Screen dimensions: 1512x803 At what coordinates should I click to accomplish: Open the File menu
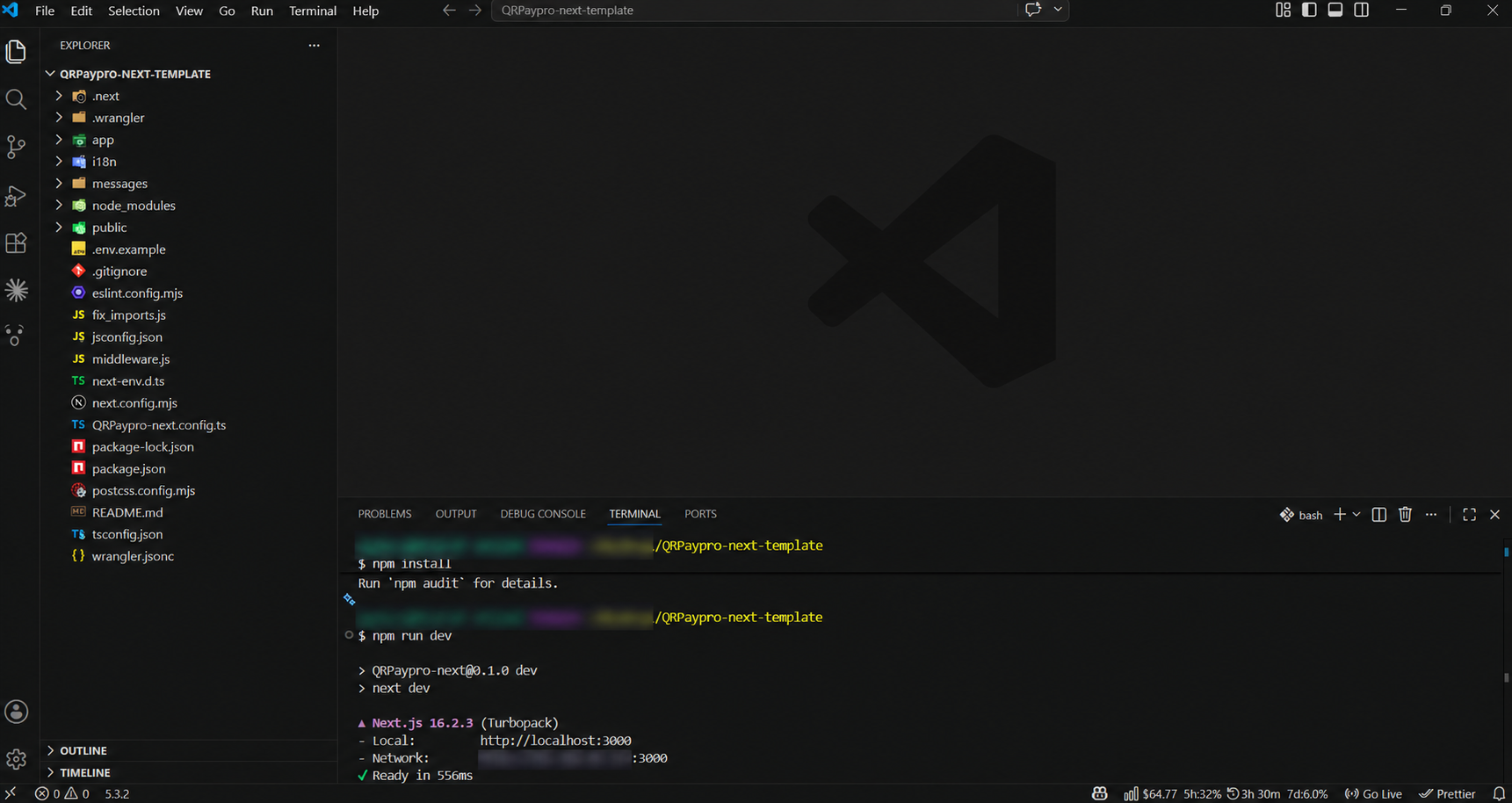(x=45, y=11)
